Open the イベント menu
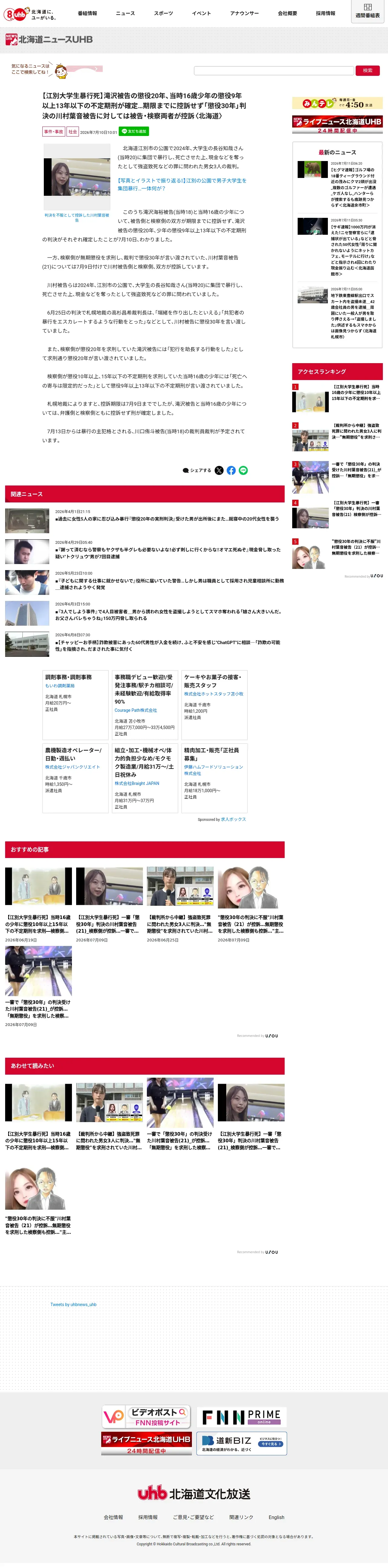 point(202,13)
